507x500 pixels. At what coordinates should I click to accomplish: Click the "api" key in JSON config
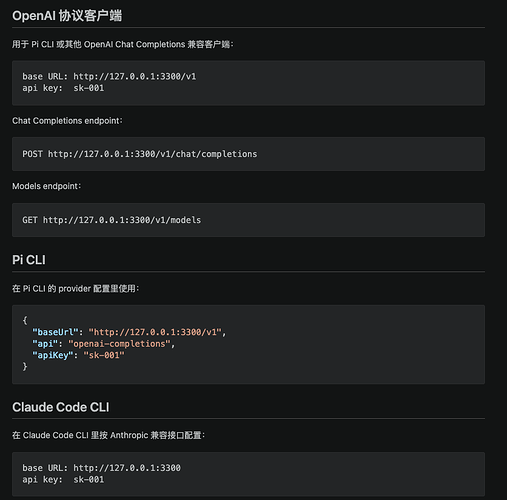[45, 344]
